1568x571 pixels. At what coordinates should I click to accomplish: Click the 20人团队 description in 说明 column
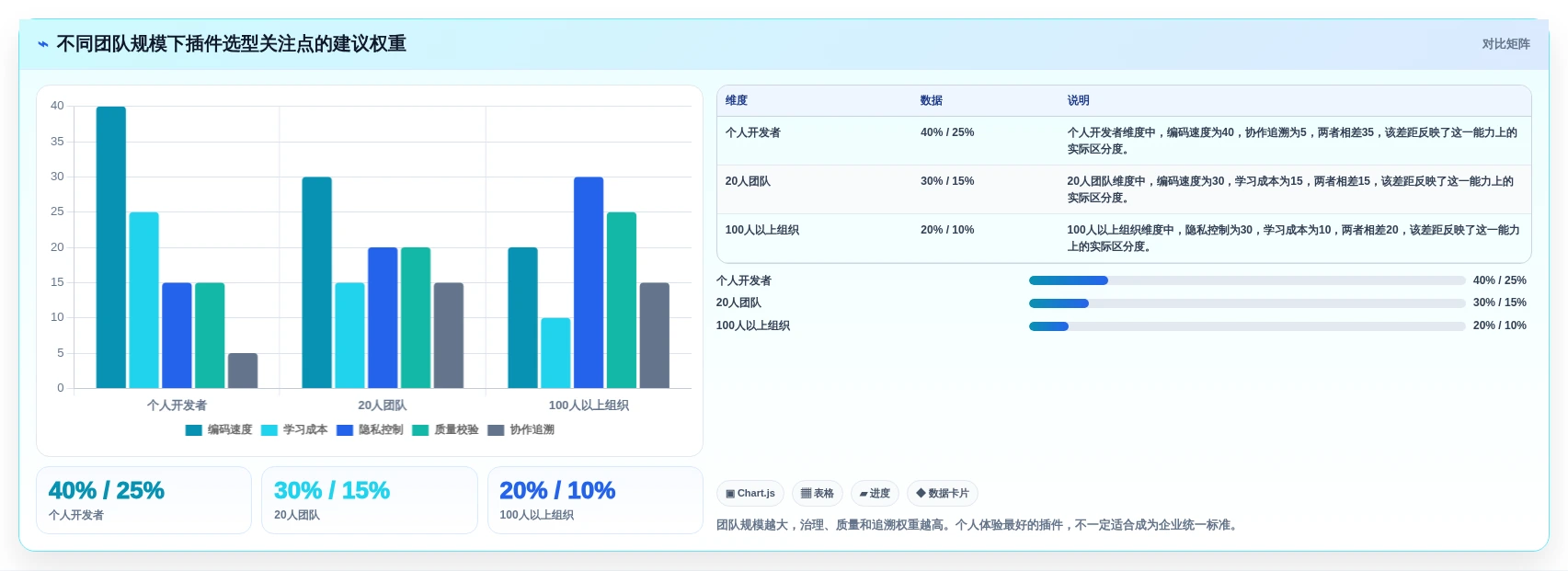pyautogui.click(x=1290, y=189)
